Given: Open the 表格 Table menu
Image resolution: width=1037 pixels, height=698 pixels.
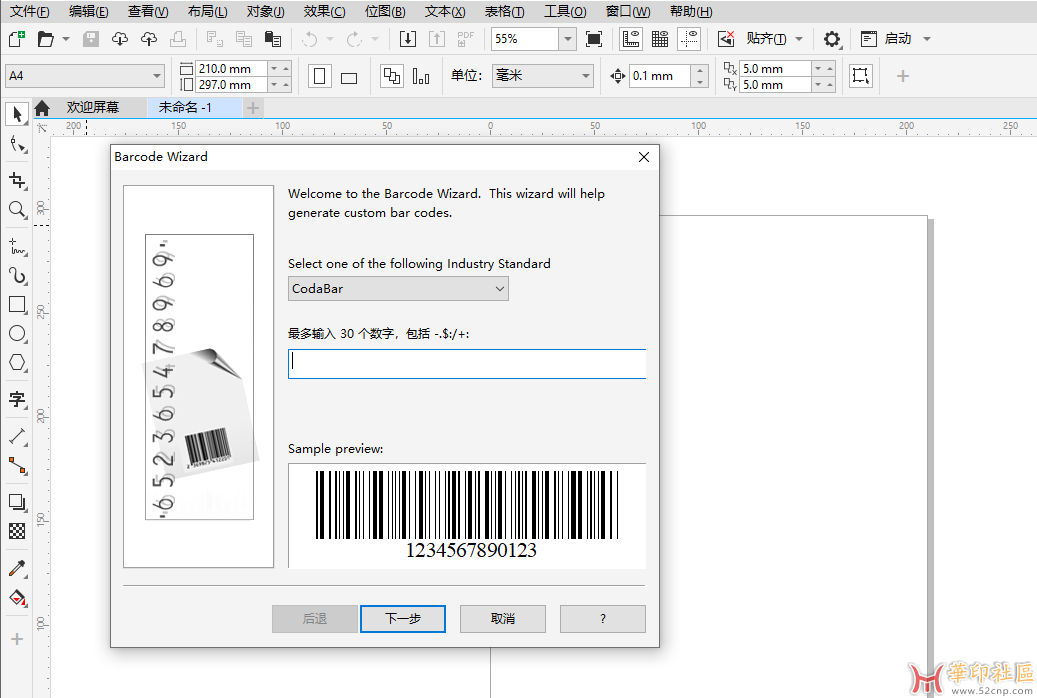Looking at the screenshot, I should pyautogui.click(x=505, y=11).
